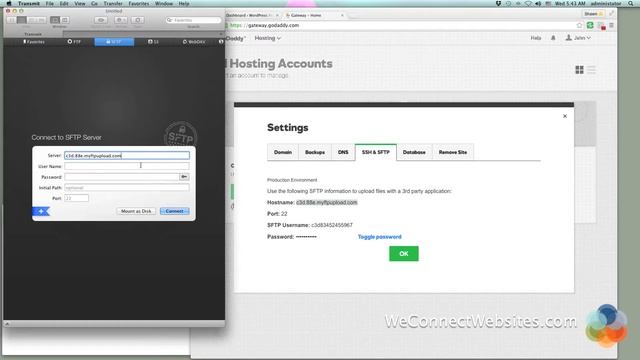Click the volume icon in menu bar

538,3
